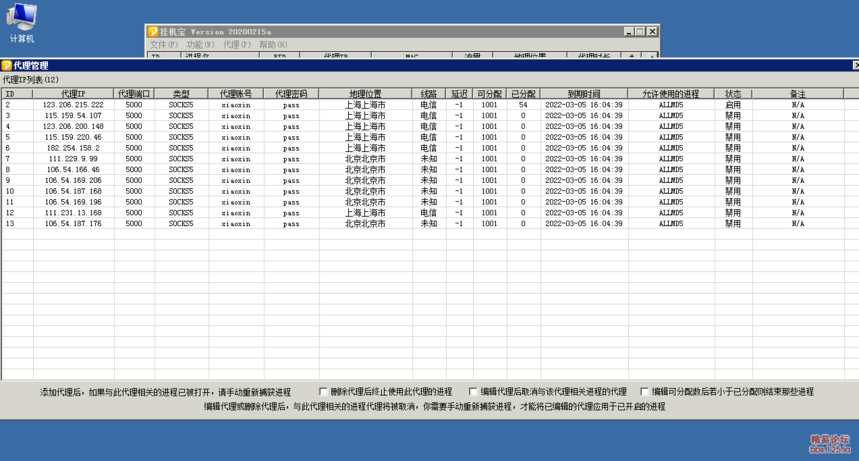The width and height of the screenshot is (859, 461).
Task: Sort by the 线路 column header
Action: 428,94
